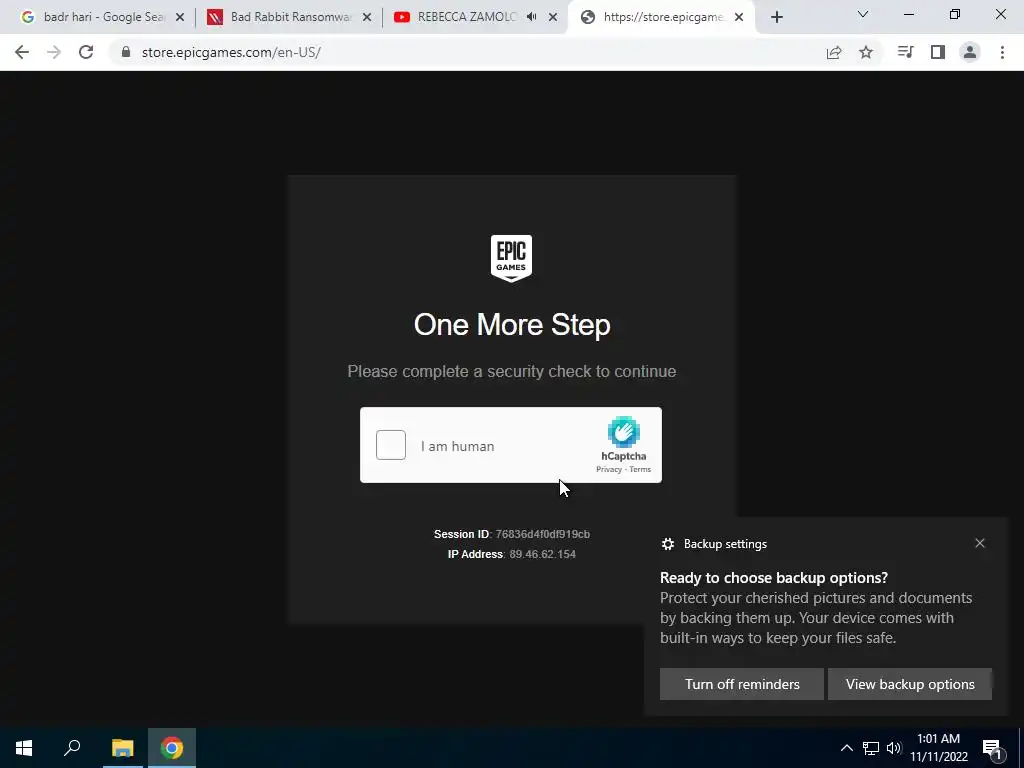View site security lock information
This screenshot has width=1024, height=768.
[126, 52]
